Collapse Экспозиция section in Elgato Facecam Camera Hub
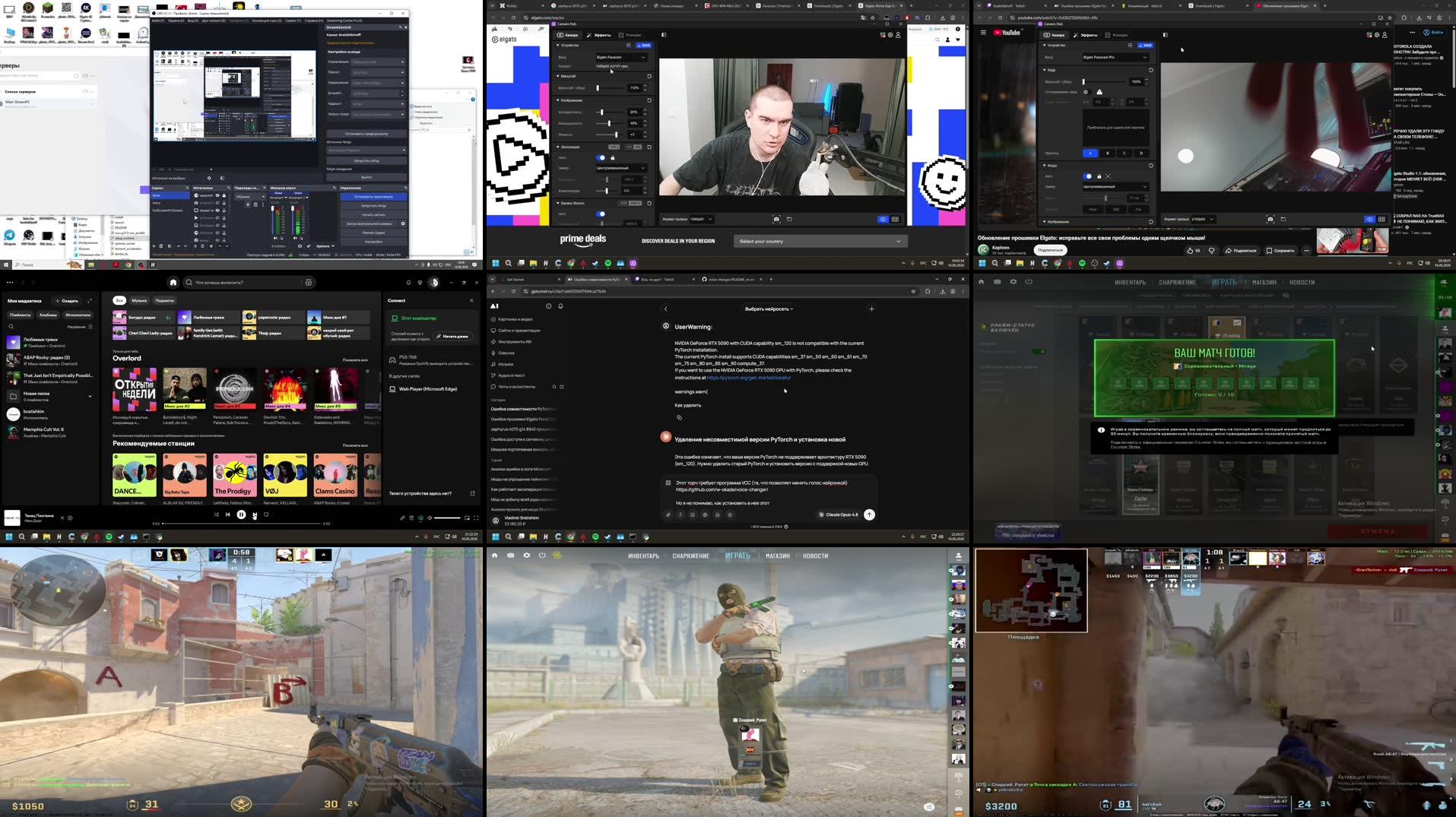 click(557, 147)
